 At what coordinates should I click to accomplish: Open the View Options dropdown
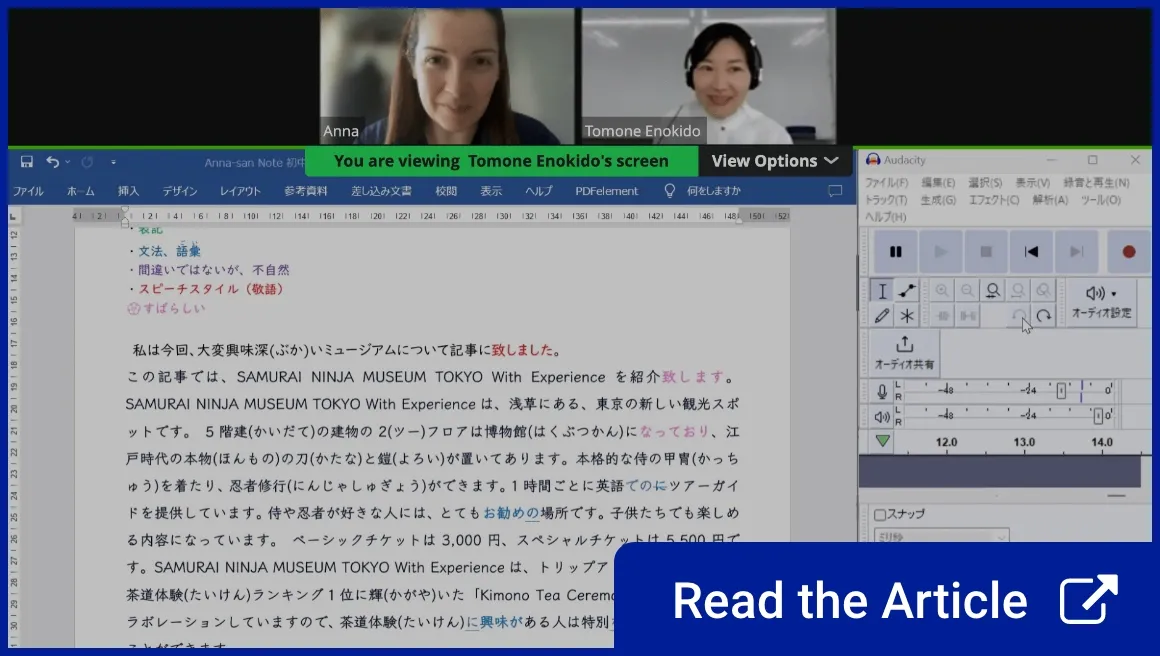pos(775,161)
